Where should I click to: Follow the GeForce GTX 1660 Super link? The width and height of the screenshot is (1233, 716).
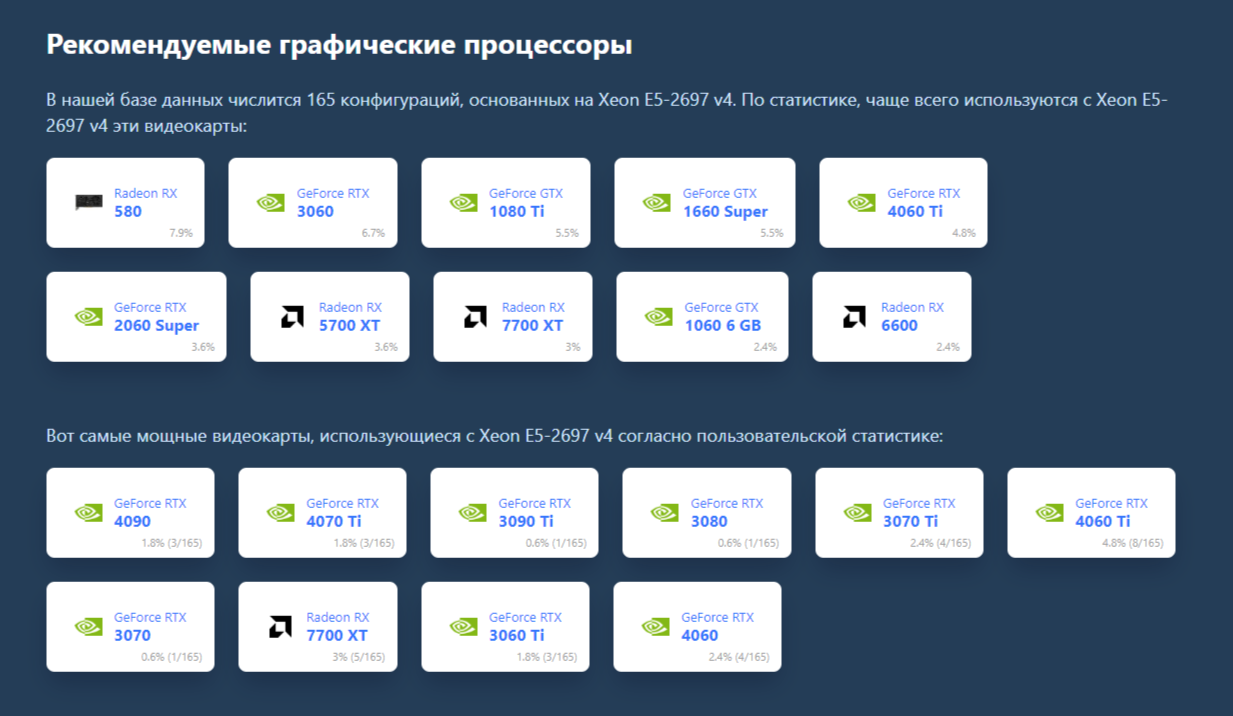coord(725,202)
